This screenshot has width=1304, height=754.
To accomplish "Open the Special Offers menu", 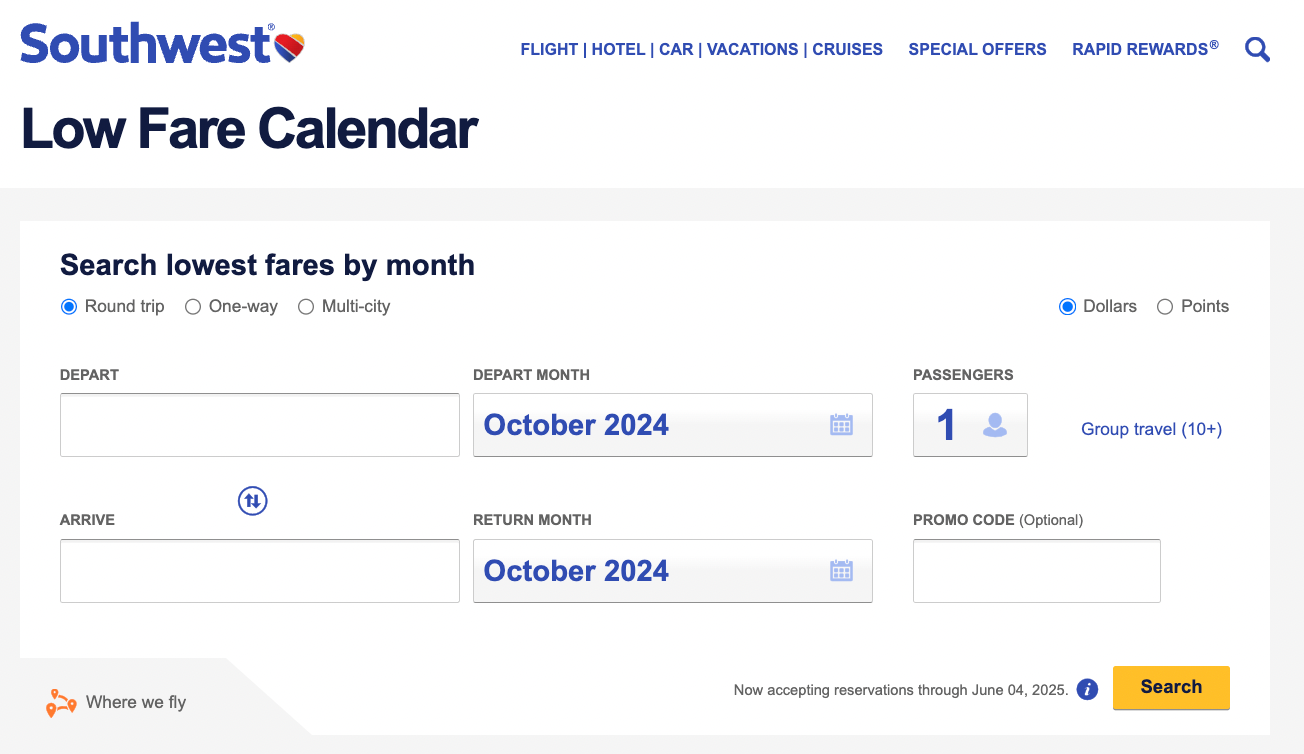I will tap(977, 49).
